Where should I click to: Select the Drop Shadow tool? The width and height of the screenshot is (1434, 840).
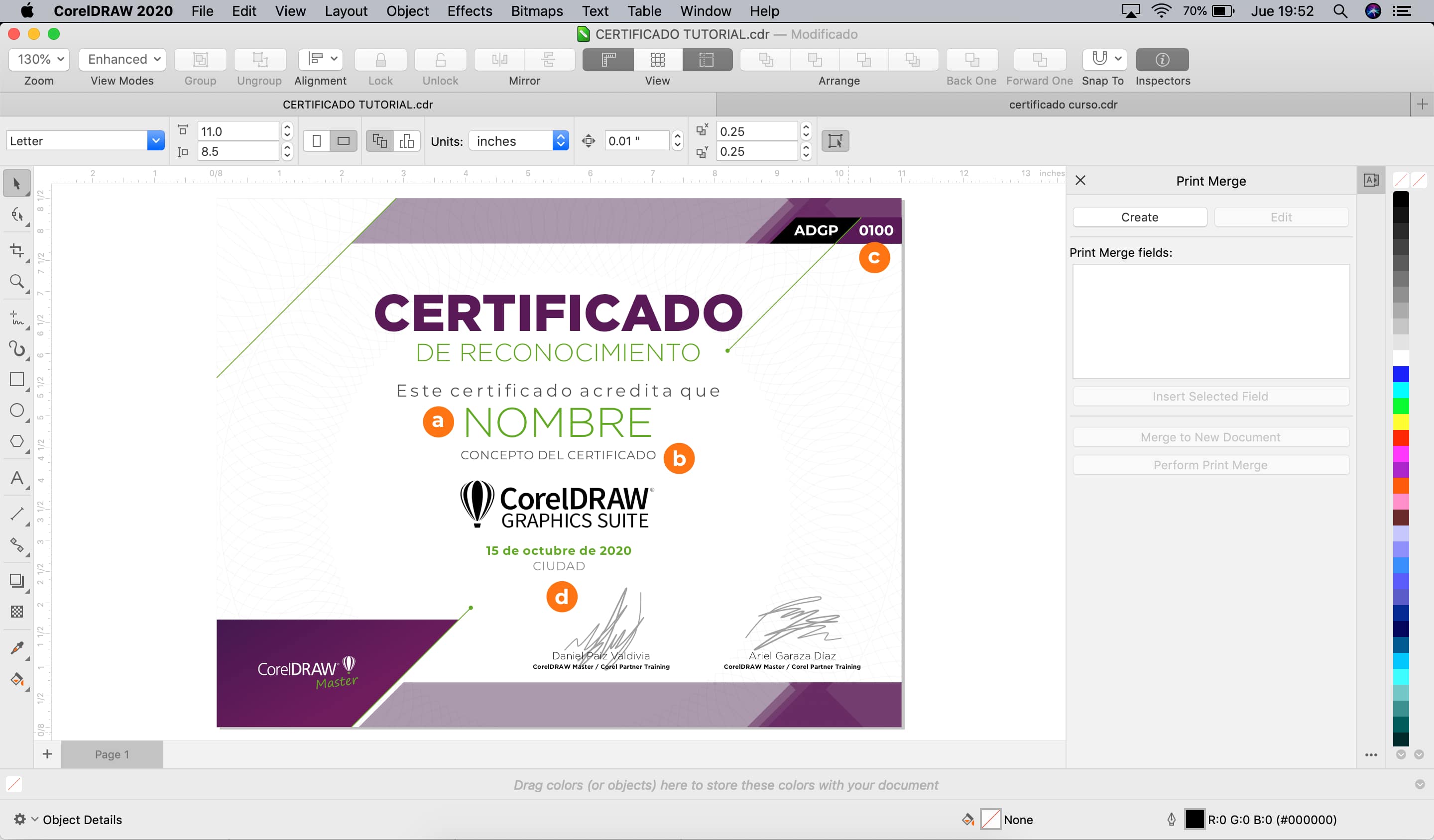[16, 581]
